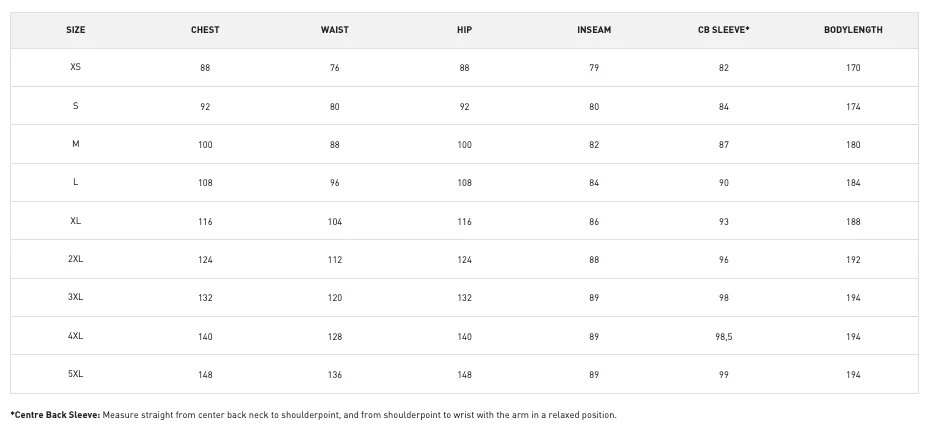Select the 3XL size row label

click(x=76, y=297)
